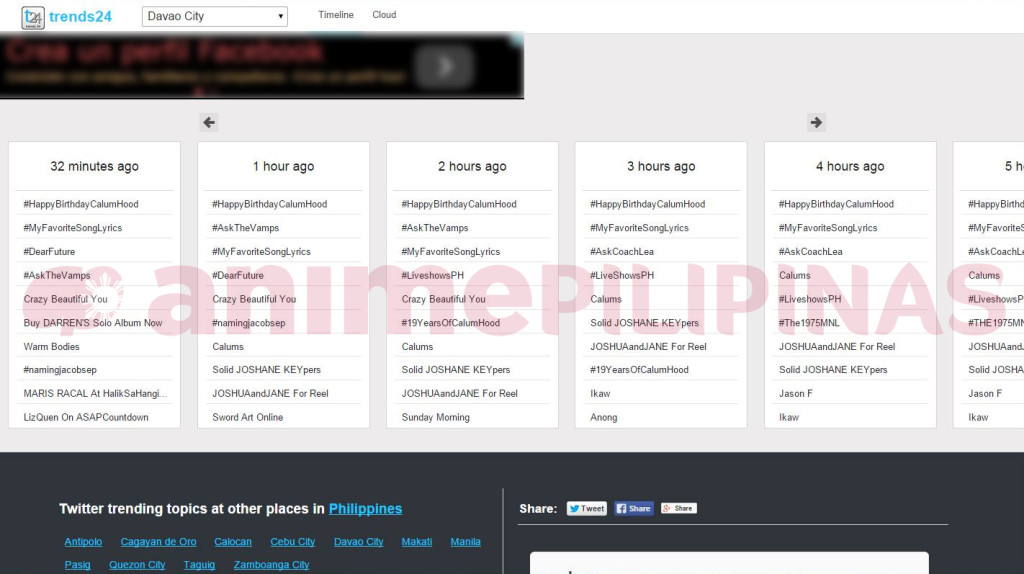The image size is (1024, 574).
Task: Click Crazy Beautiful You in 2 hours ago column
Action: [443, 299]
